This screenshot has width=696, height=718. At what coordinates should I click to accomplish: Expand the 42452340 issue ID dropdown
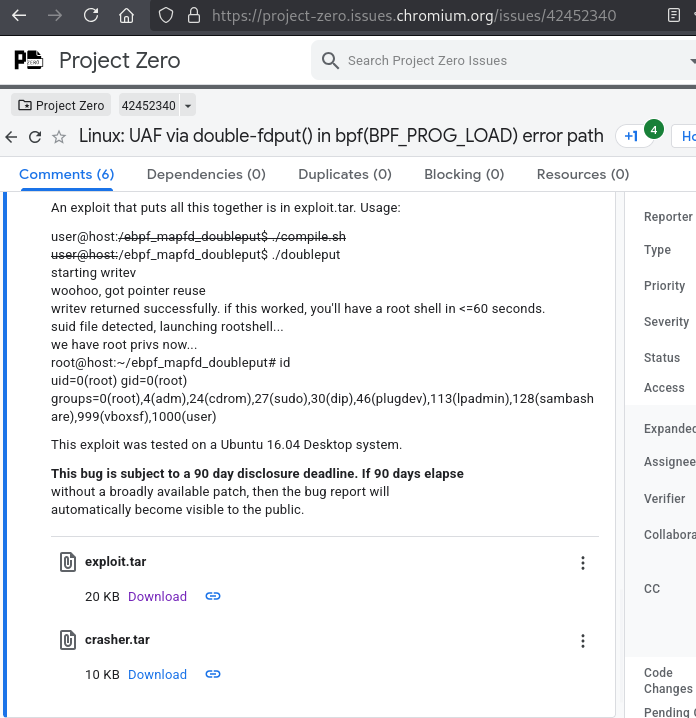(188, 106)
